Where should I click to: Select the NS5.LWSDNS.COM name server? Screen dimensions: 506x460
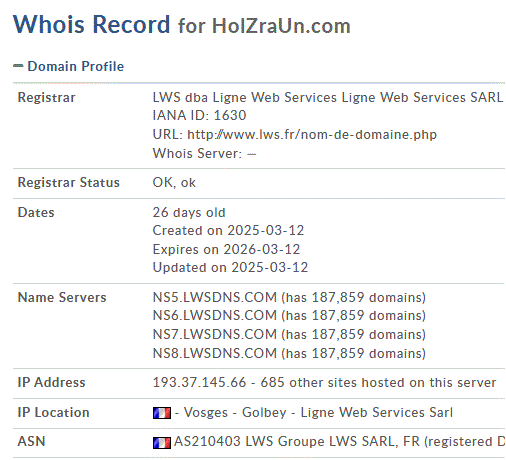click(x=215, y=297)
